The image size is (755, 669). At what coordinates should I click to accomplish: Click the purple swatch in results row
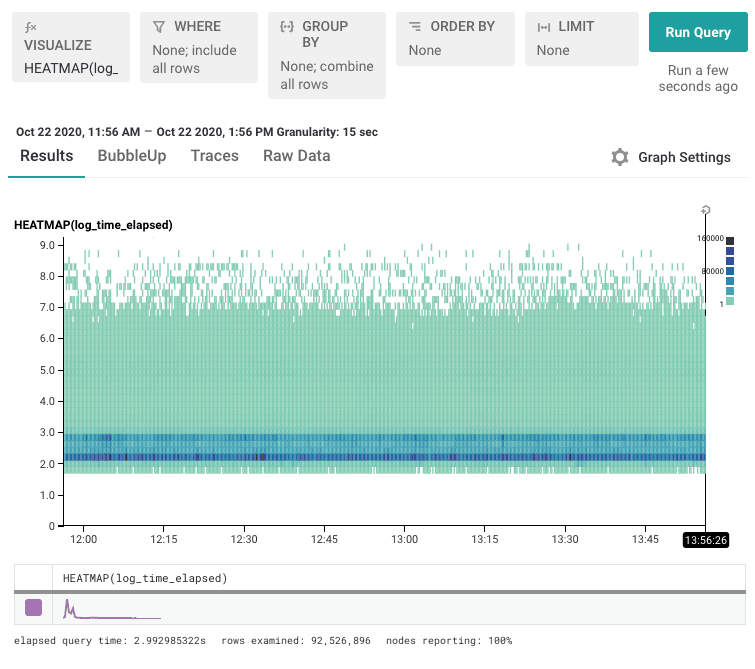pos(33,607)
